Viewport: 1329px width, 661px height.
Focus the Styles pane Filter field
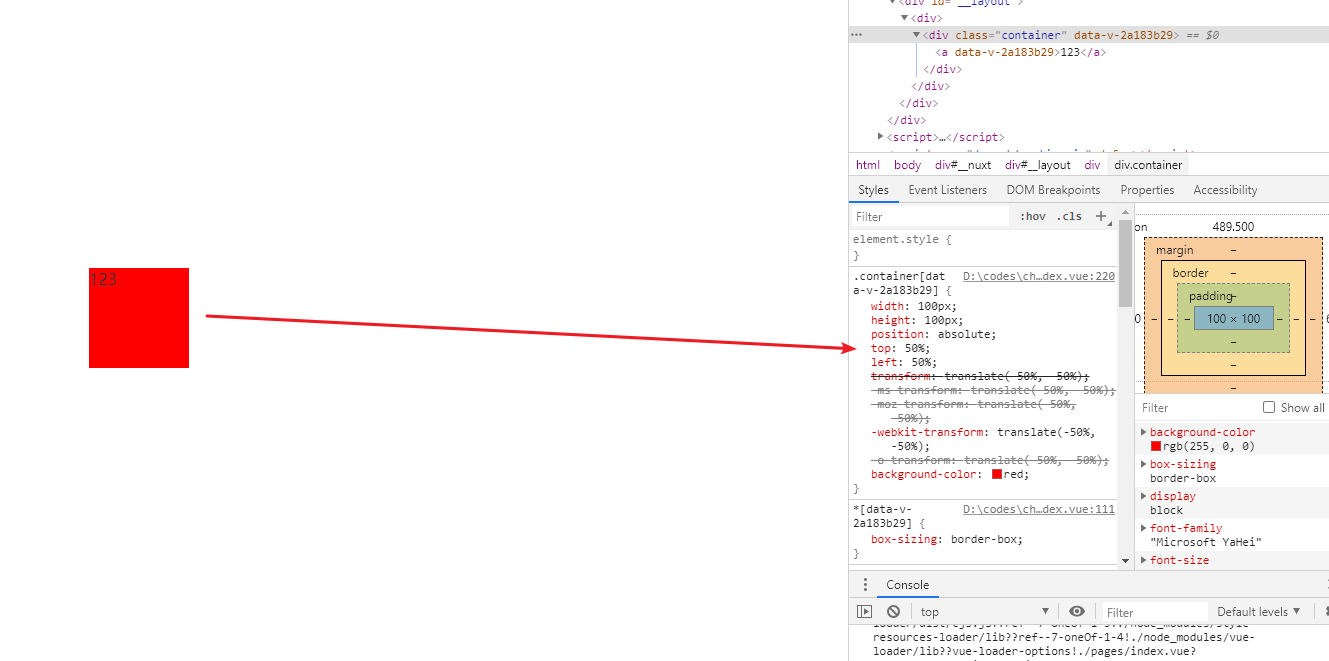[930, 217]
